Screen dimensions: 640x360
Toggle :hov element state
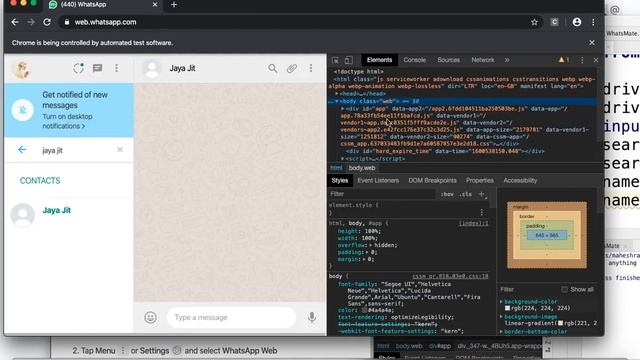(447, 194)
